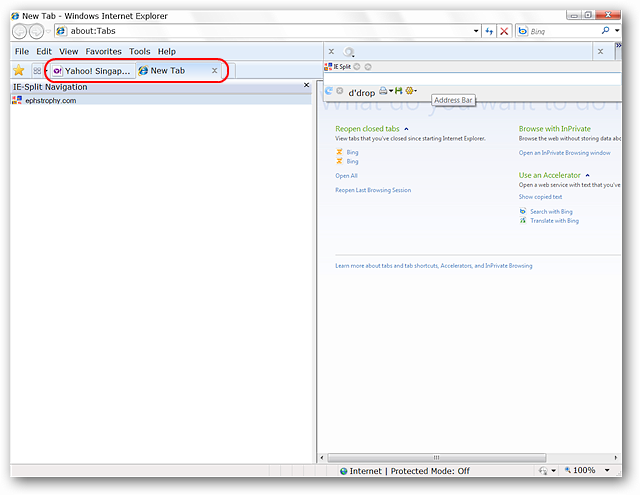The width and height of the screenshot is (640, 495).
Task: Click IE Split pane forward arrow
Action: pos(368,67)
